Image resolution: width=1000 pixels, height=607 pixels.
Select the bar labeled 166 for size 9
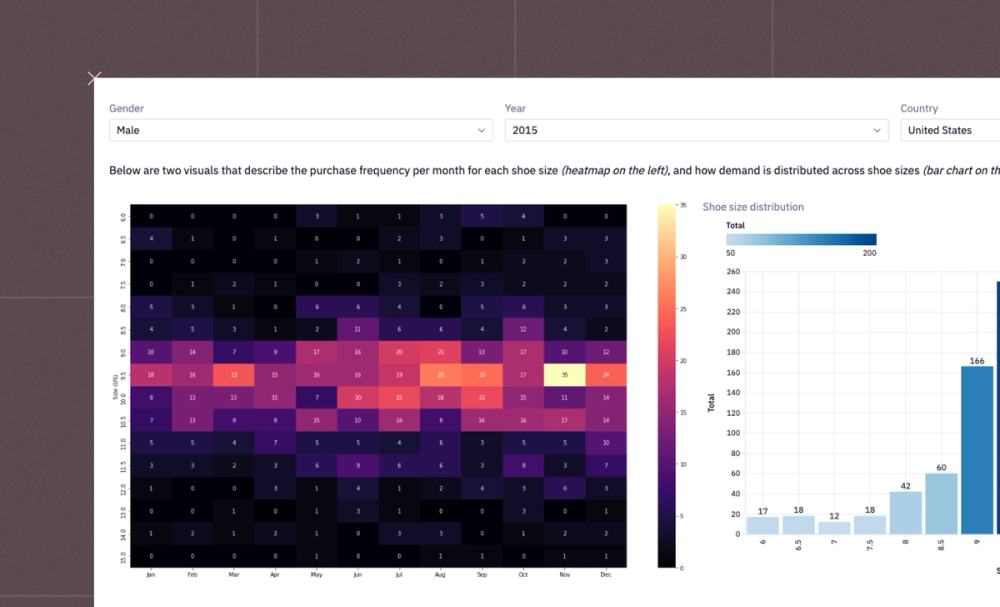click(977, 450)
